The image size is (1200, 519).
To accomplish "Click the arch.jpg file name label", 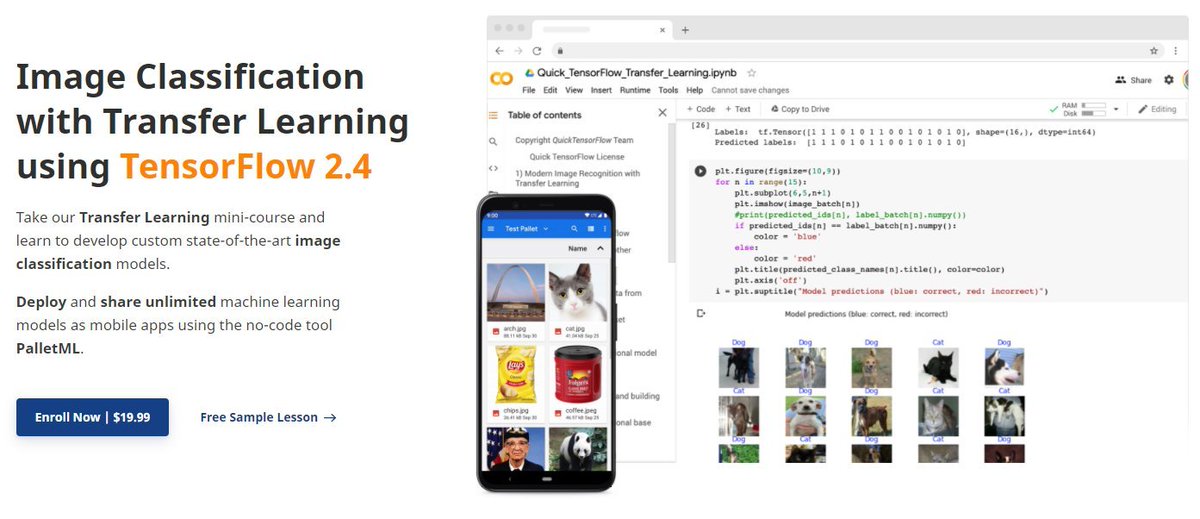I will click(514, 328).
